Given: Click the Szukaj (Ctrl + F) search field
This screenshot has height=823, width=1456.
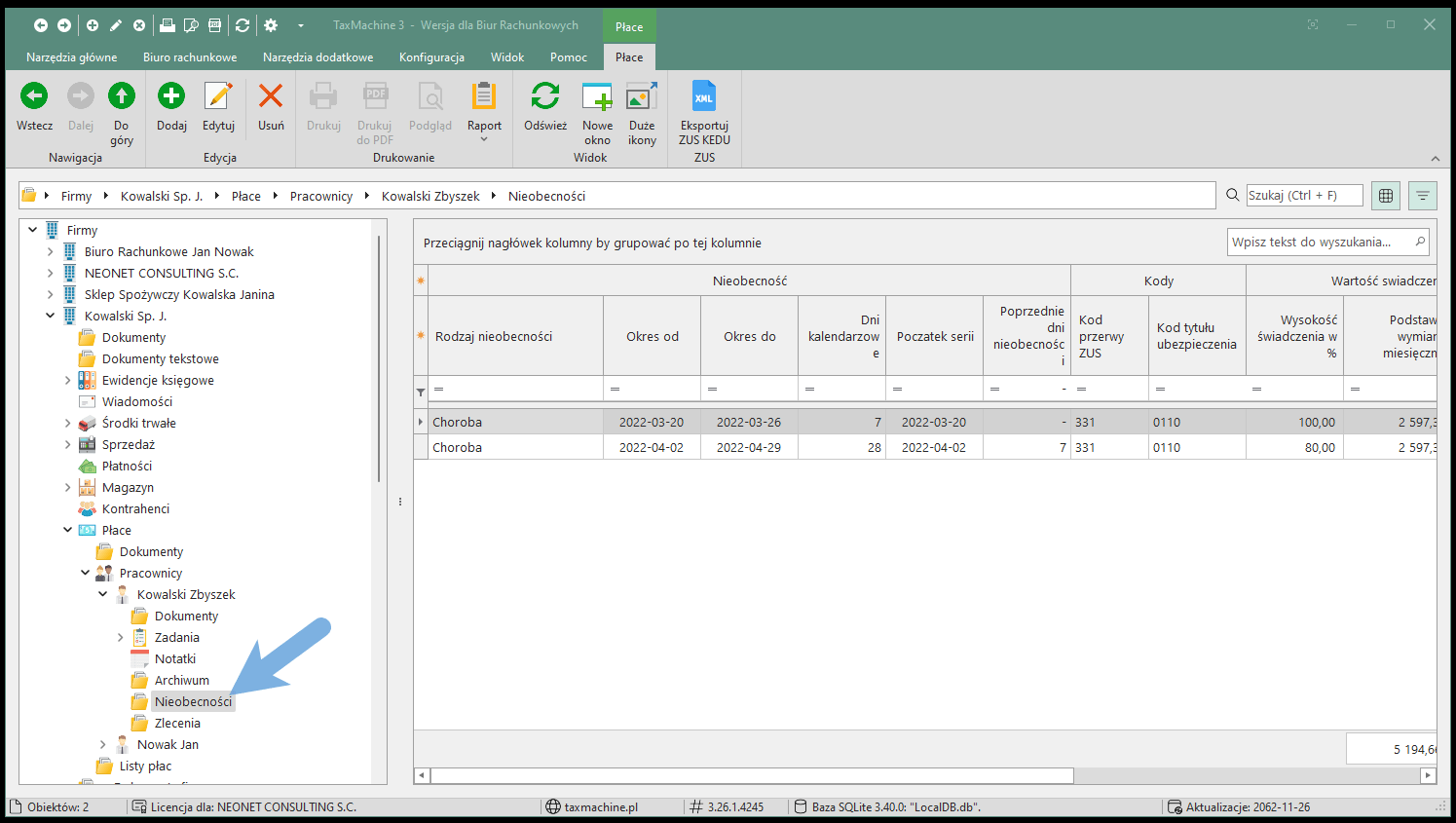Looking at the screenshot, I should pos(1303,196).
